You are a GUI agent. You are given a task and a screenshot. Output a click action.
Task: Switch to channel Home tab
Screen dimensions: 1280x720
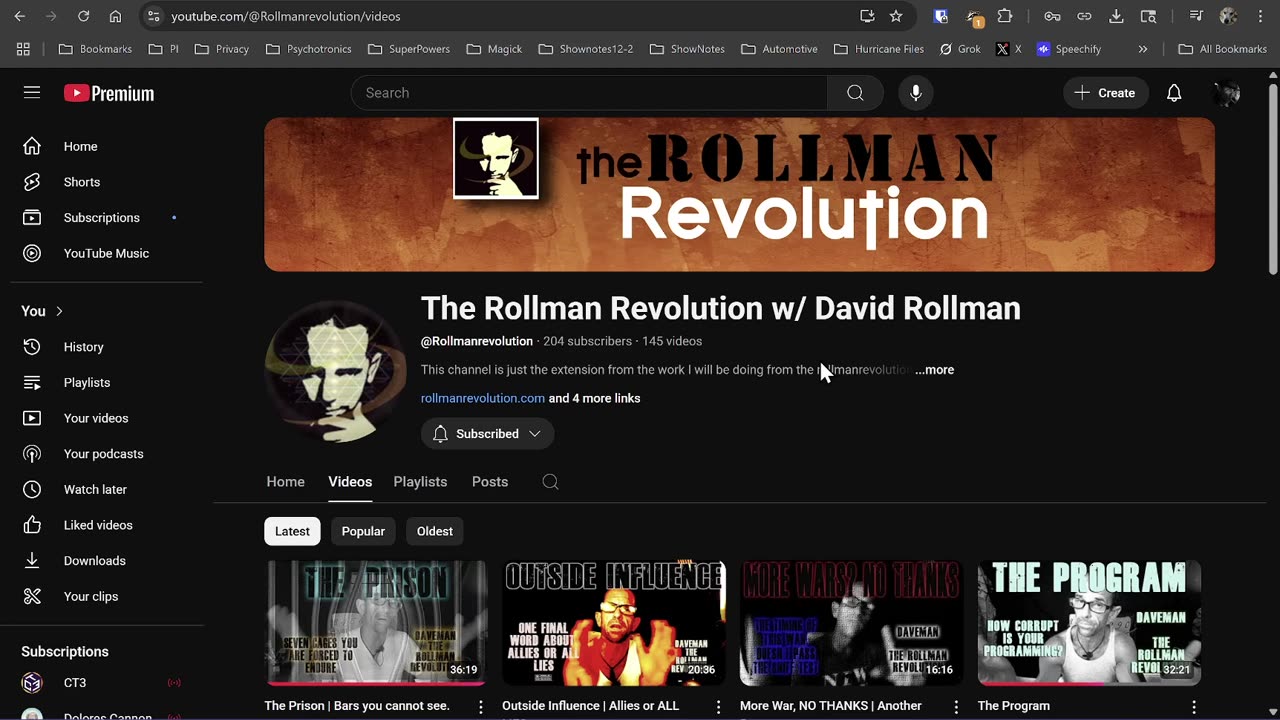click(x=285, y=482)
